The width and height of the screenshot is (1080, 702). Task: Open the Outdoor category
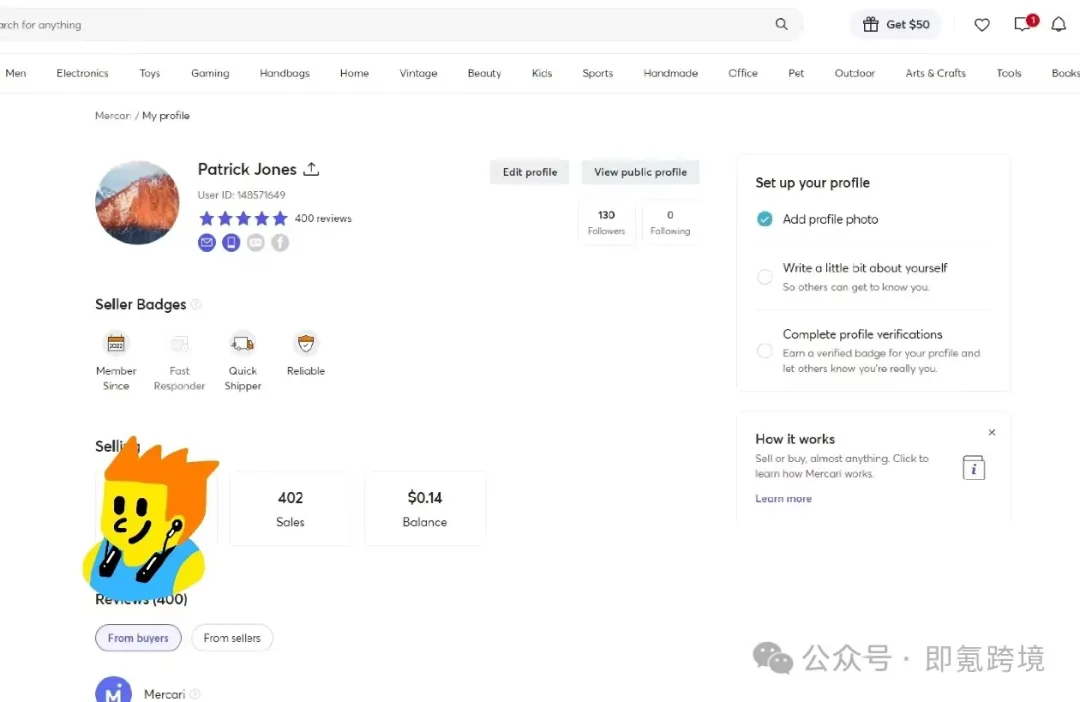[x=855, y=73]
